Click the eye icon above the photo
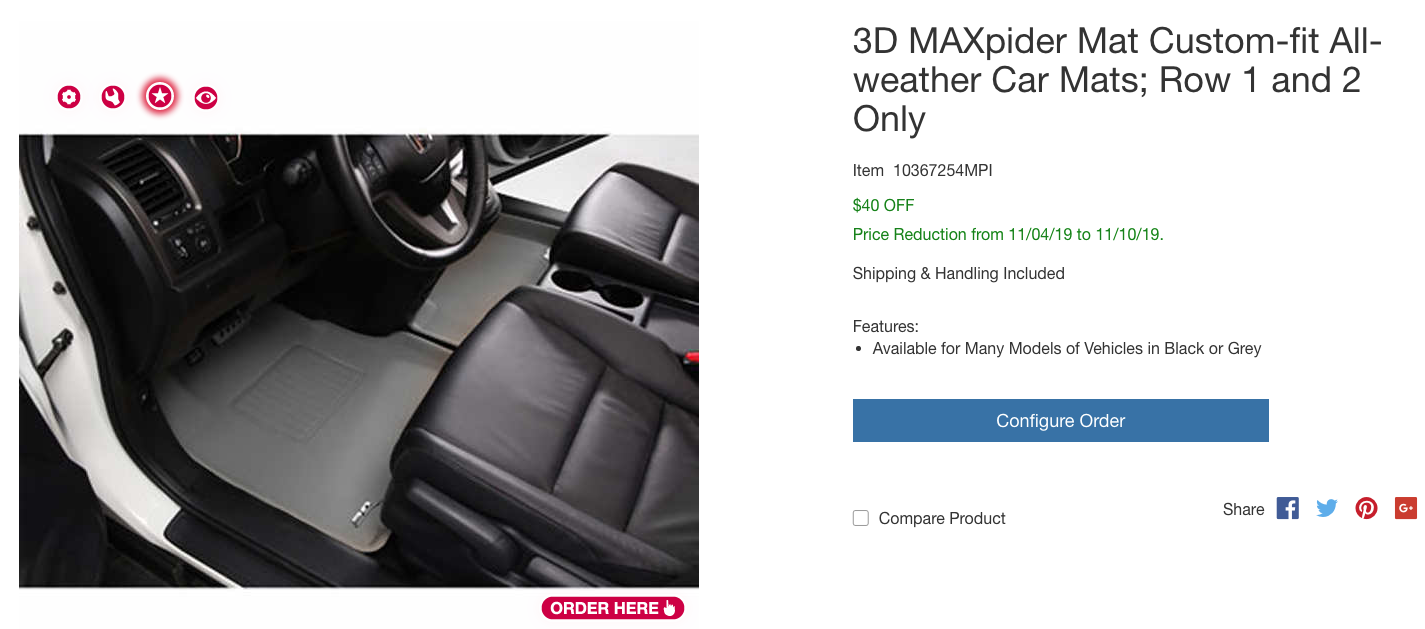 206,97
